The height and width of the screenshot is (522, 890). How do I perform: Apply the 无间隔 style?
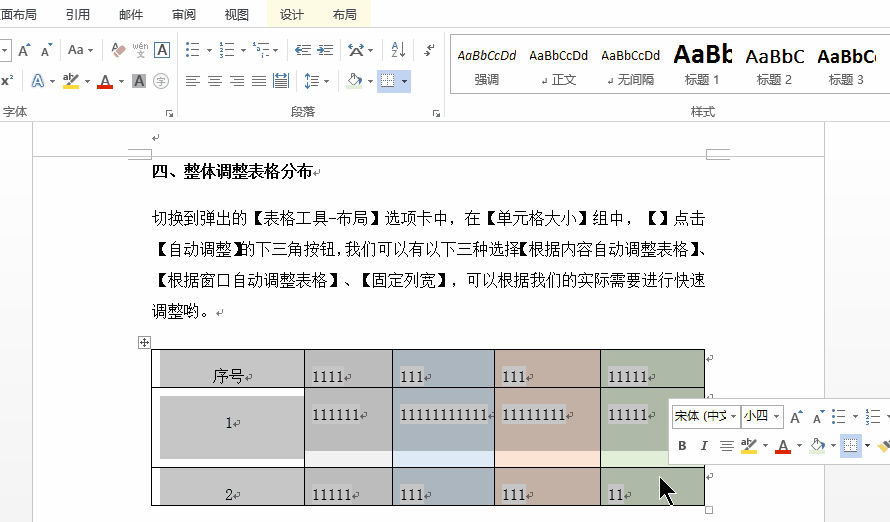tap(630, 64)
